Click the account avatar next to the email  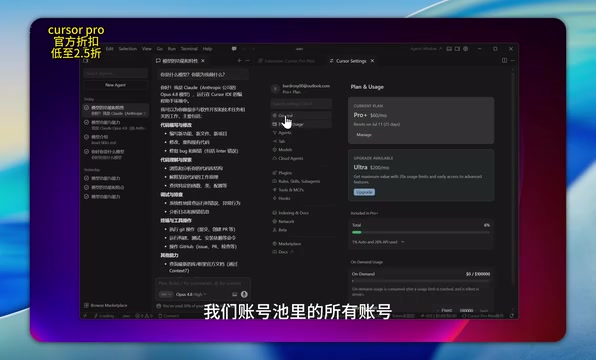click(275, 89)
